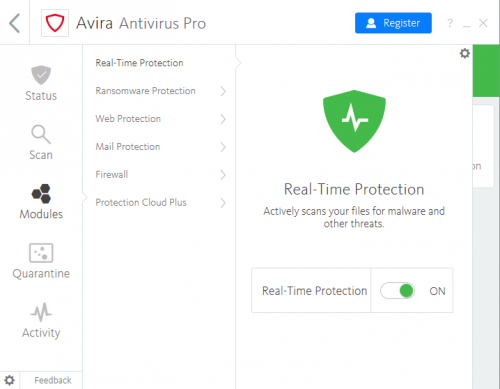Select Protection Cloud Plus module
The height and width of the screenshot is (389, 500).
141,202
